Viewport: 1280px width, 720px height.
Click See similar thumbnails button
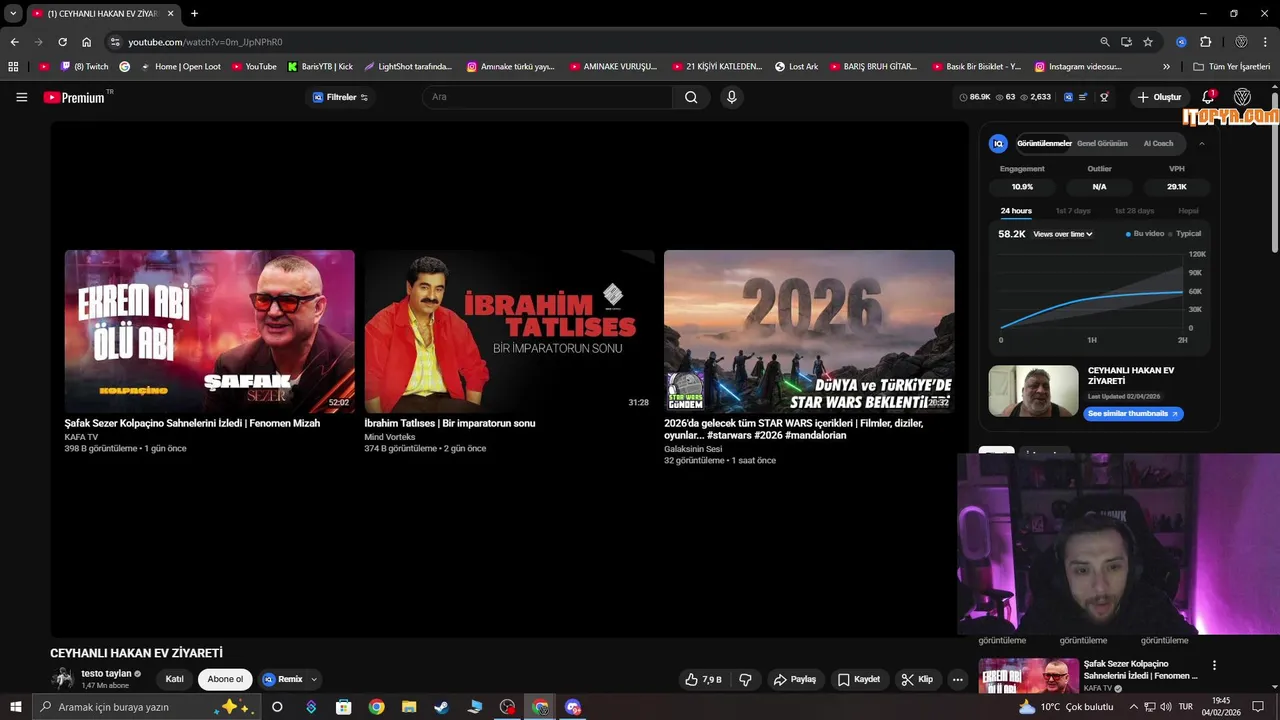click(x=1133, y=413)
